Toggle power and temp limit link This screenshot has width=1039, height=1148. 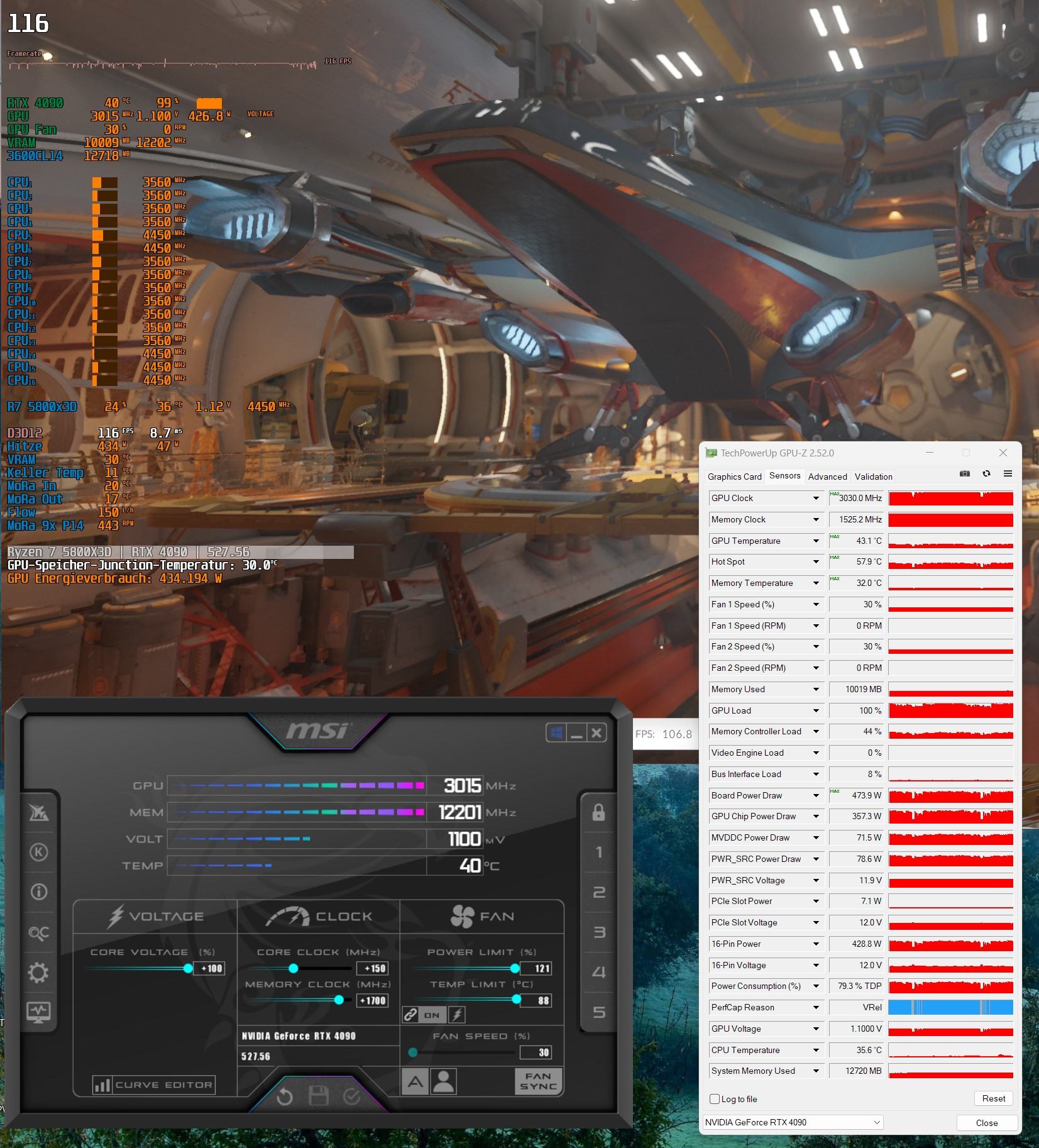click(410, 1015)
